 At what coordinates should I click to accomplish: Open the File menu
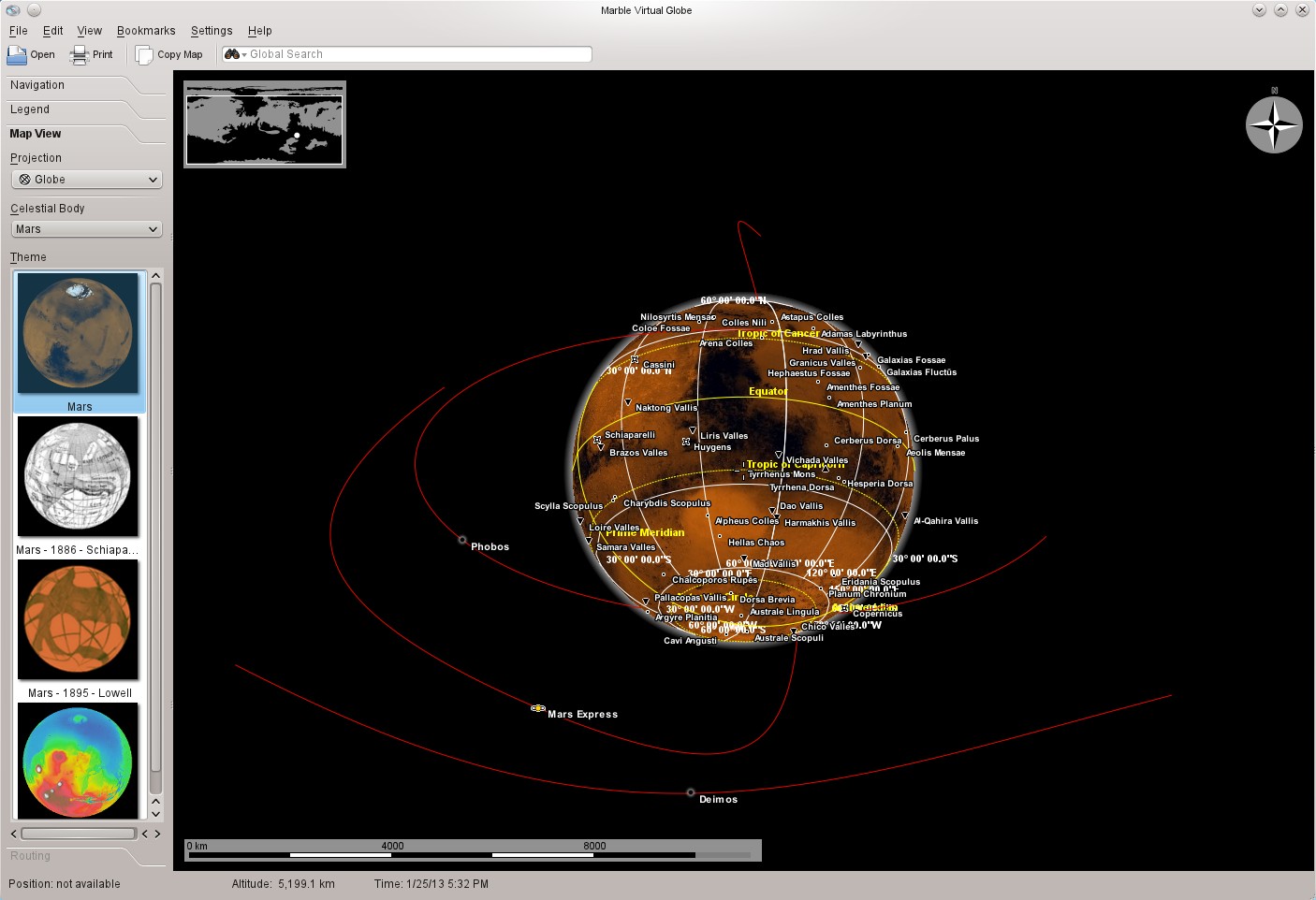pyautogui.click(x=19, y=31)
